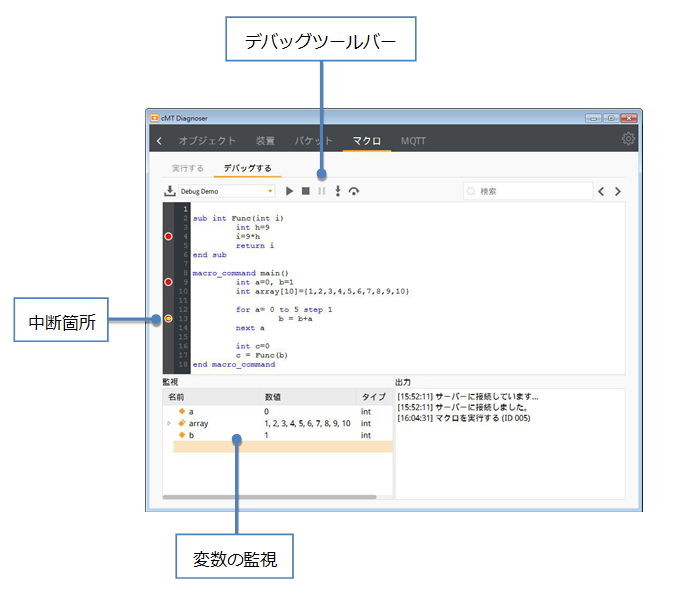Click the back arrow in navigation bar
The image size is (694, 593).
pyautogui.click(x=159, y=141)
